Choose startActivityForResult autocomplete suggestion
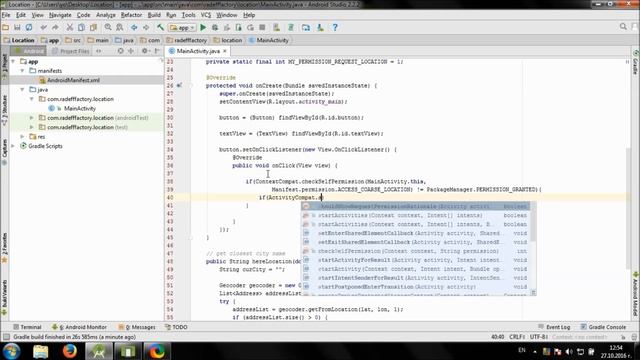The width and height of the screenshot is (640, 360). pyautogui.click(x=416, y=260)
